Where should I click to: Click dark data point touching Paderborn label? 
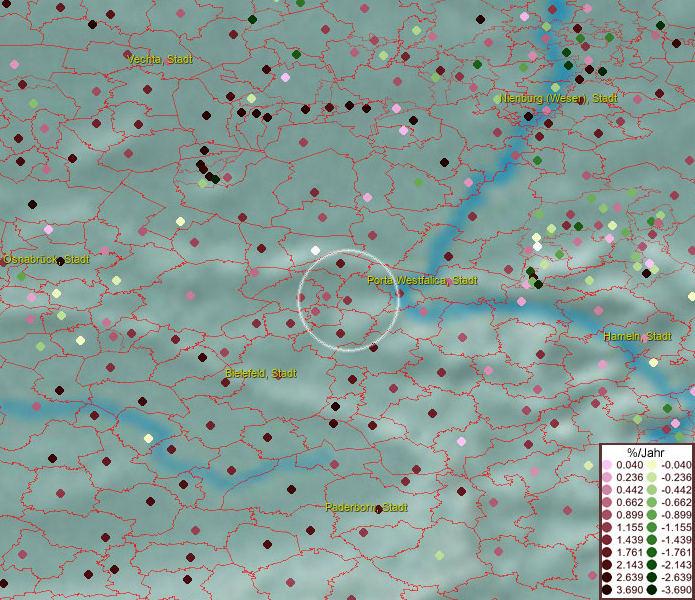point(378,510)
